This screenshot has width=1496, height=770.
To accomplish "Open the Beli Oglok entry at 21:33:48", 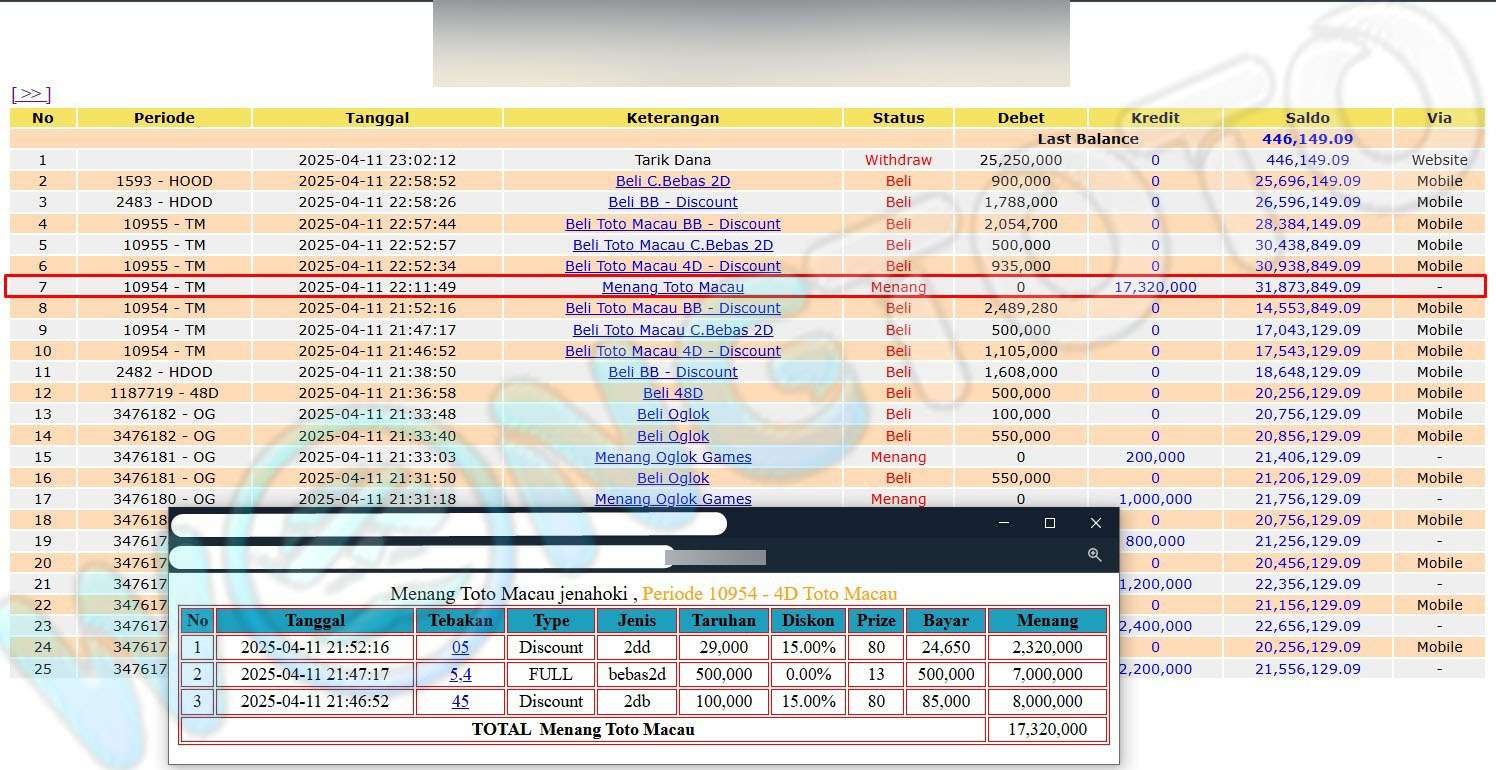I will coord(673,414).
